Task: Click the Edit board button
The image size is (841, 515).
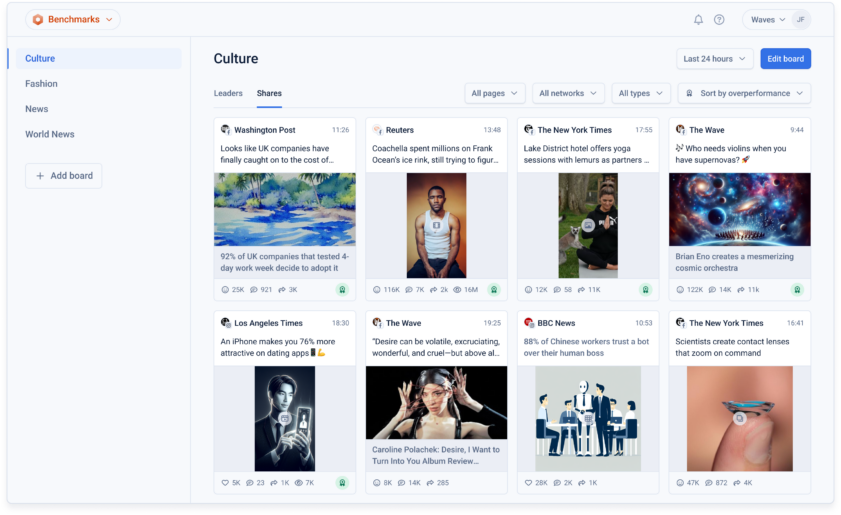Action: 785,59
